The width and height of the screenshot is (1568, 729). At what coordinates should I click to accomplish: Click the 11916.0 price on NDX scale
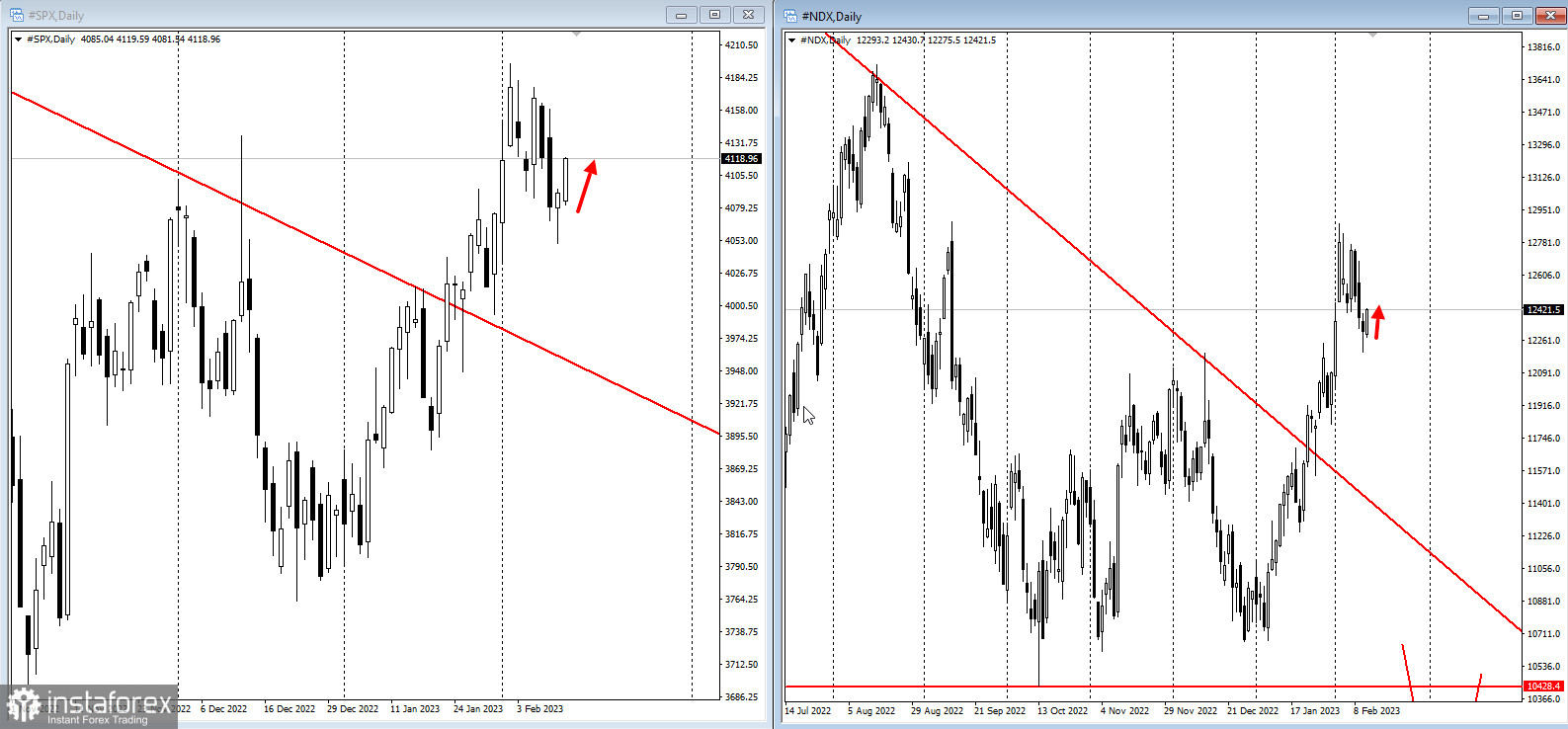1543,406
